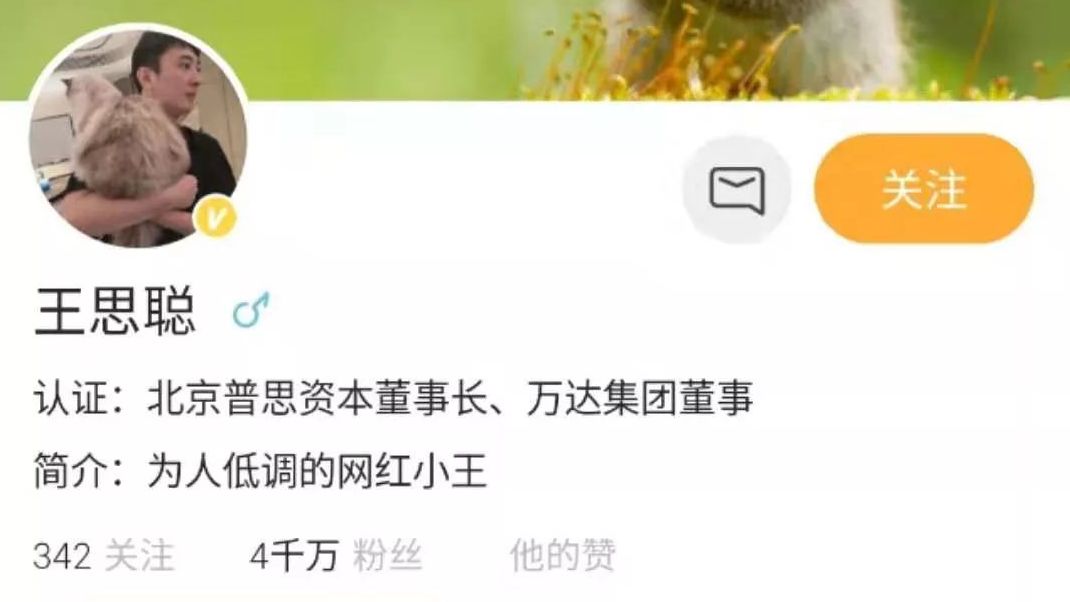Tap the green profile cover banner image
Screen dimensions: 1070x602
click(535, 49)
